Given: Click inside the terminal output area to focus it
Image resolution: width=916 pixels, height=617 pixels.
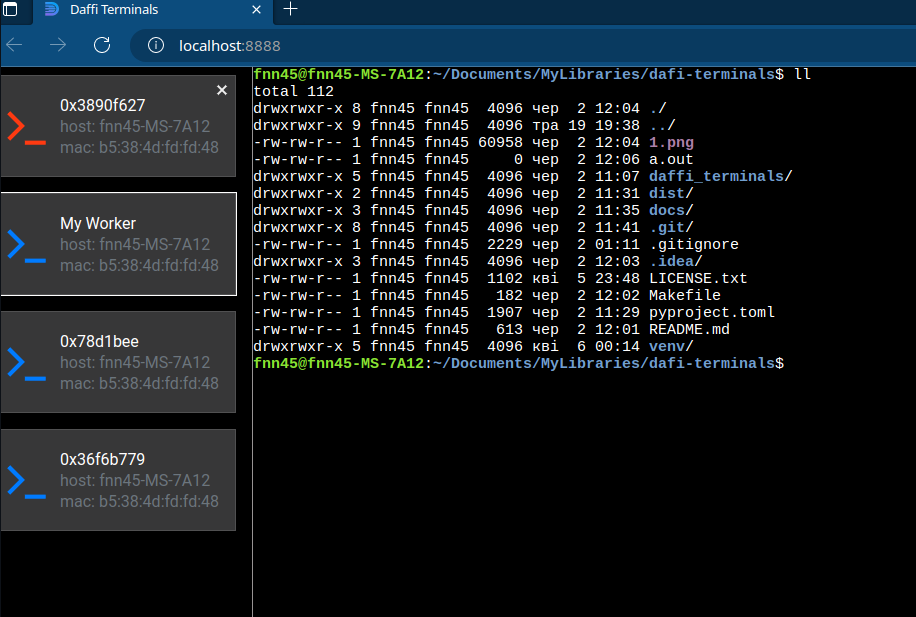Looking at the screenshot, I should coord(580,480).
